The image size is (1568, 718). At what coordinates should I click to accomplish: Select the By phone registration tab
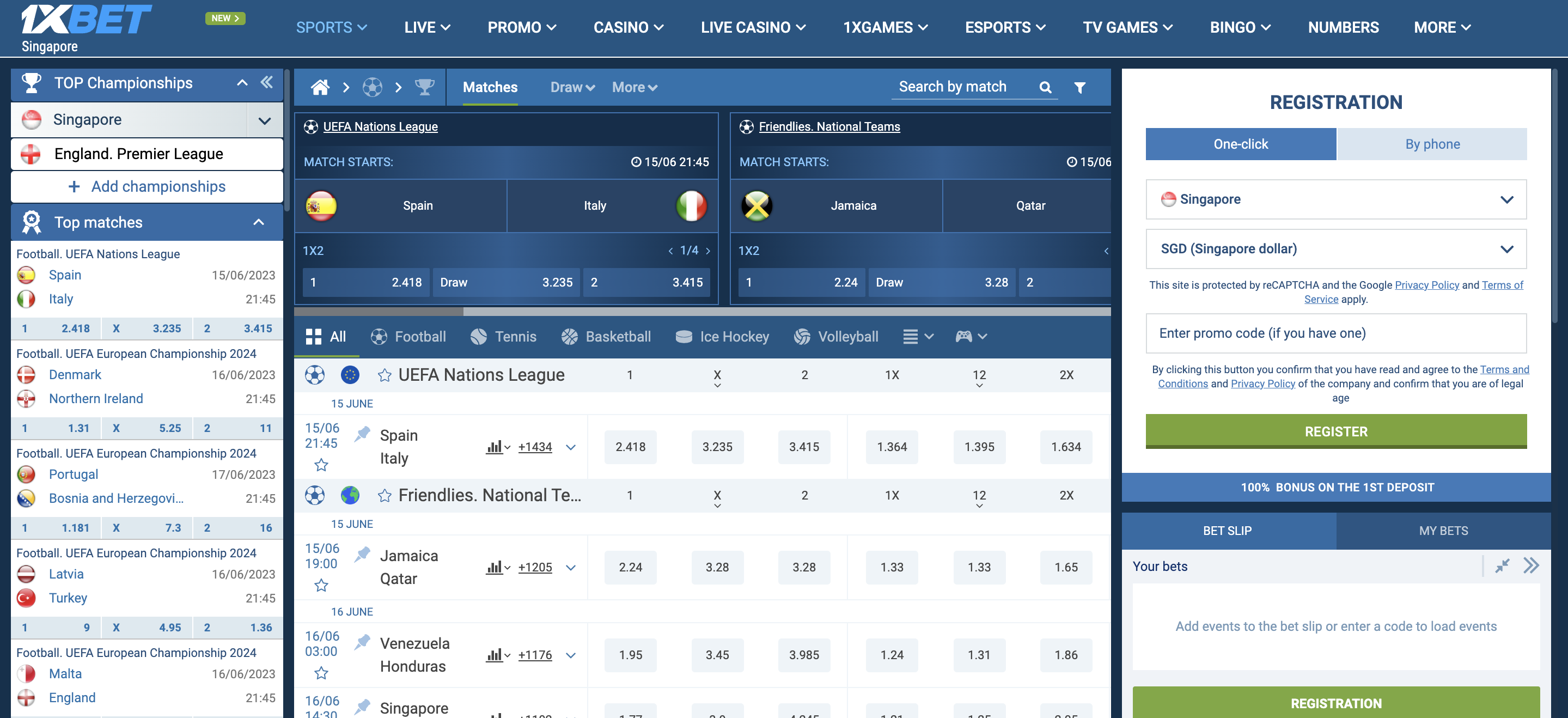point(1432,144)
